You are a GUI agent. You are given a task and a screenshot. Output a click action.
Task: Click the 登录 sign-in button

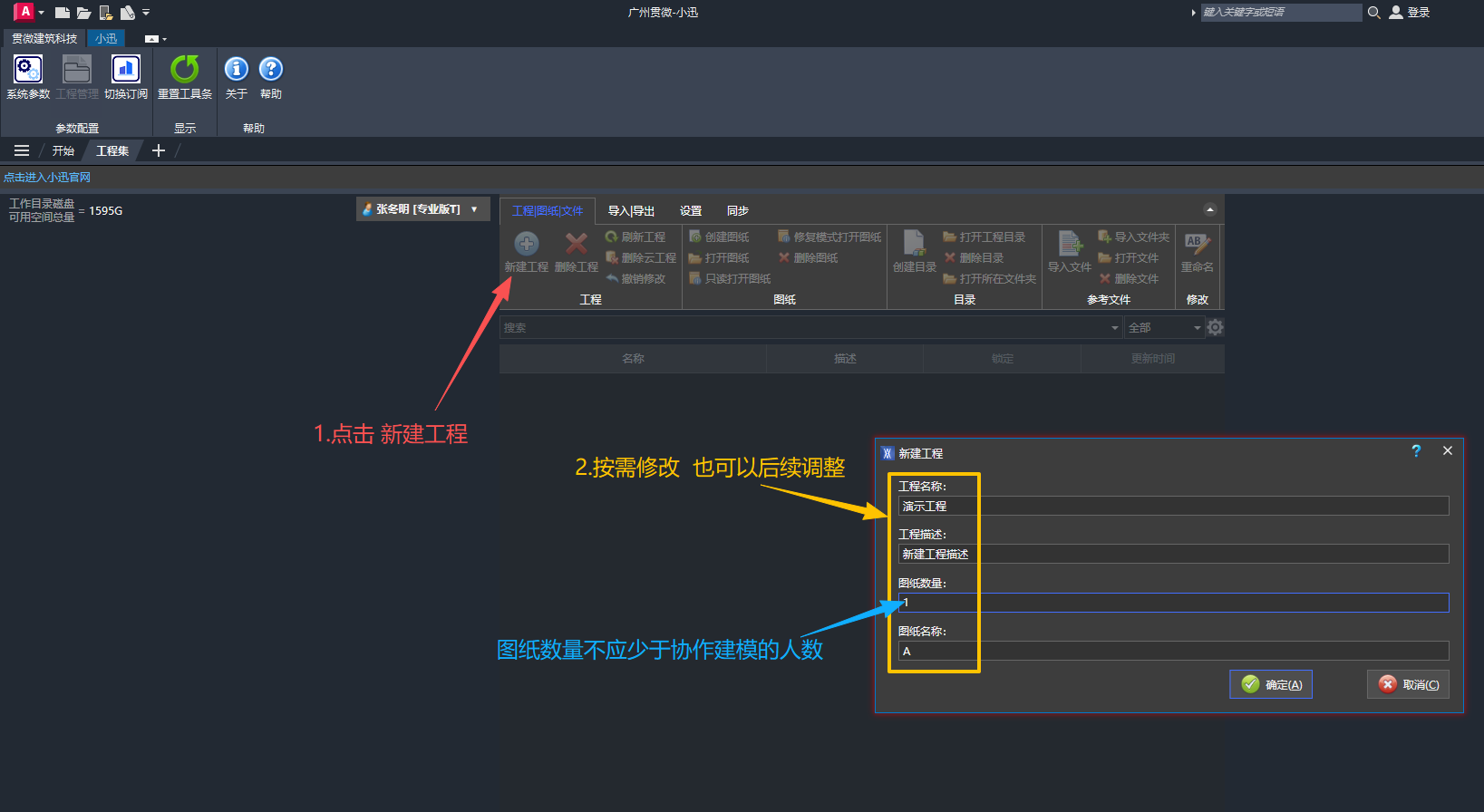pos(1410,12)
